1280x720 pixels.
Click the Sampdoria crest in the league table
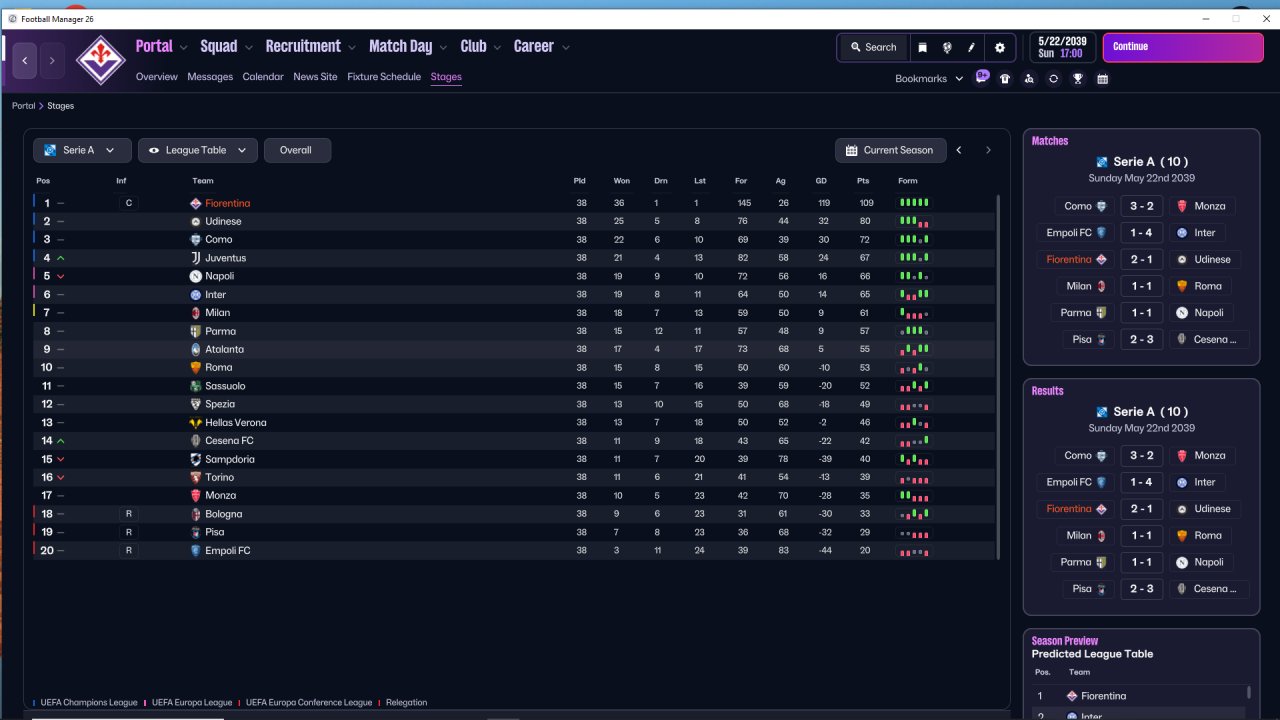pos(196,459)
